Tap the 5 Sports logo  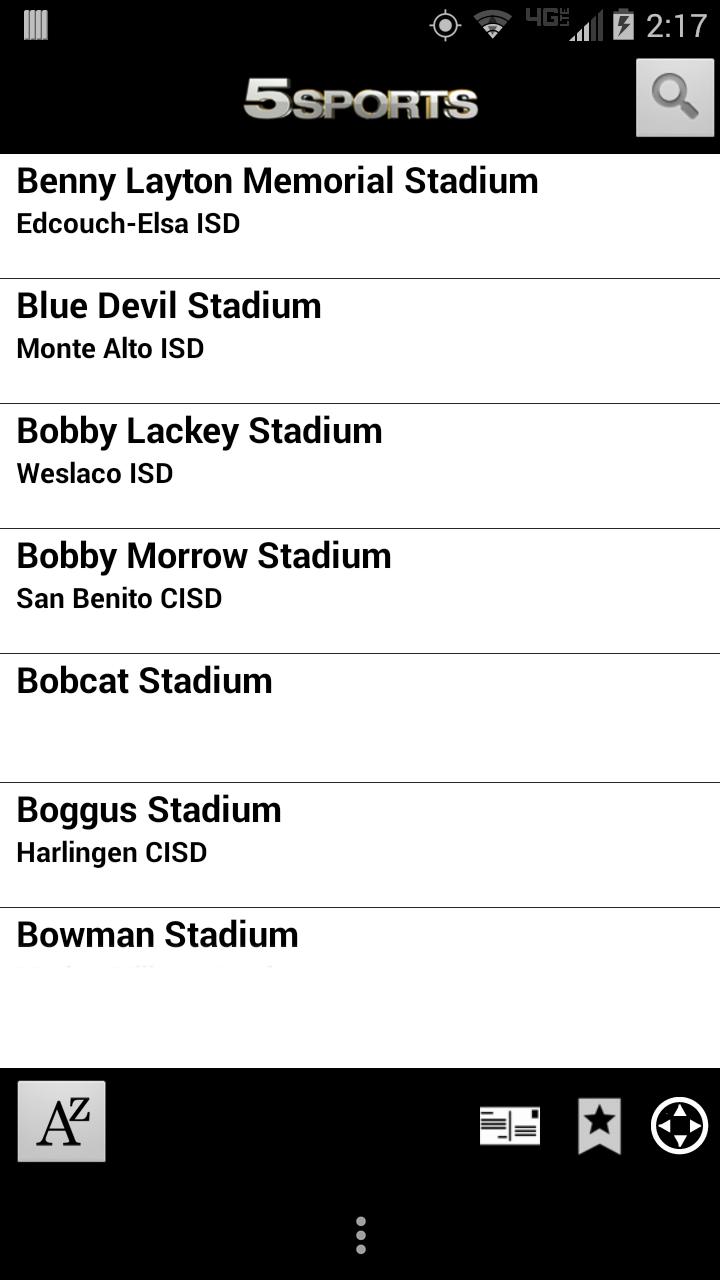(x=360, y=100)
